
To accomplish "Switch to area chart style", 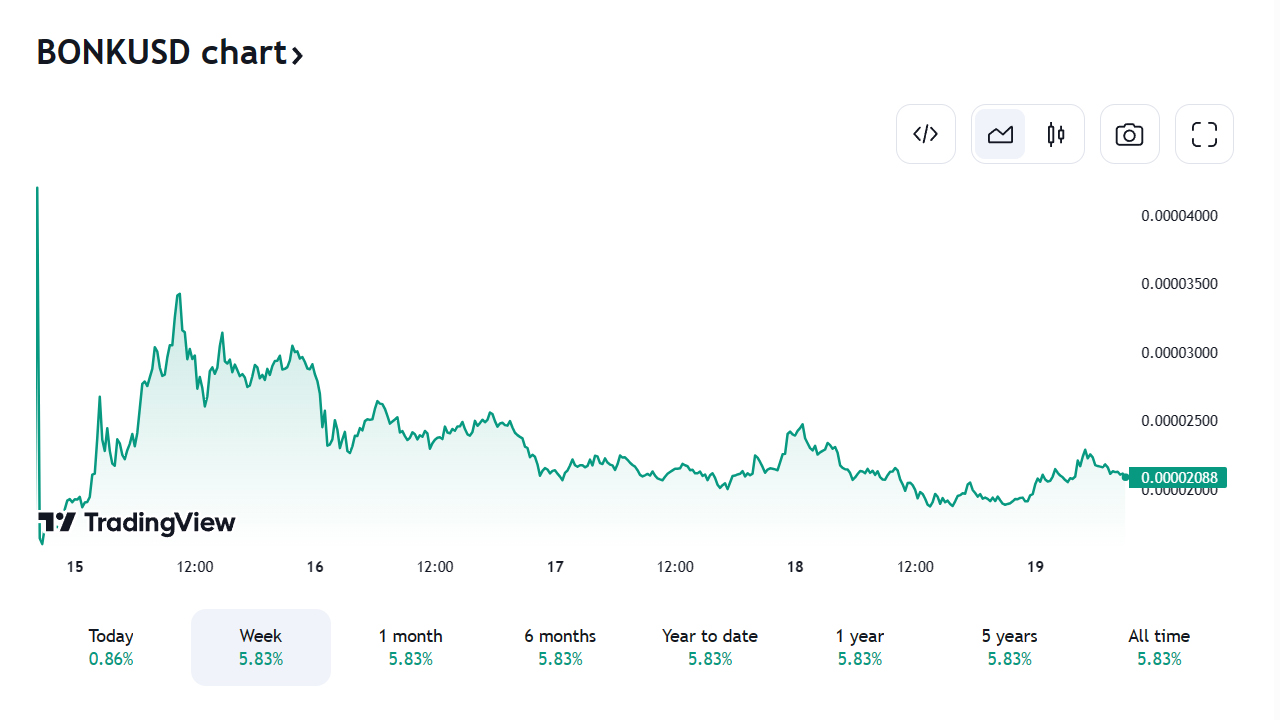I will click(x=1000, y=134).
